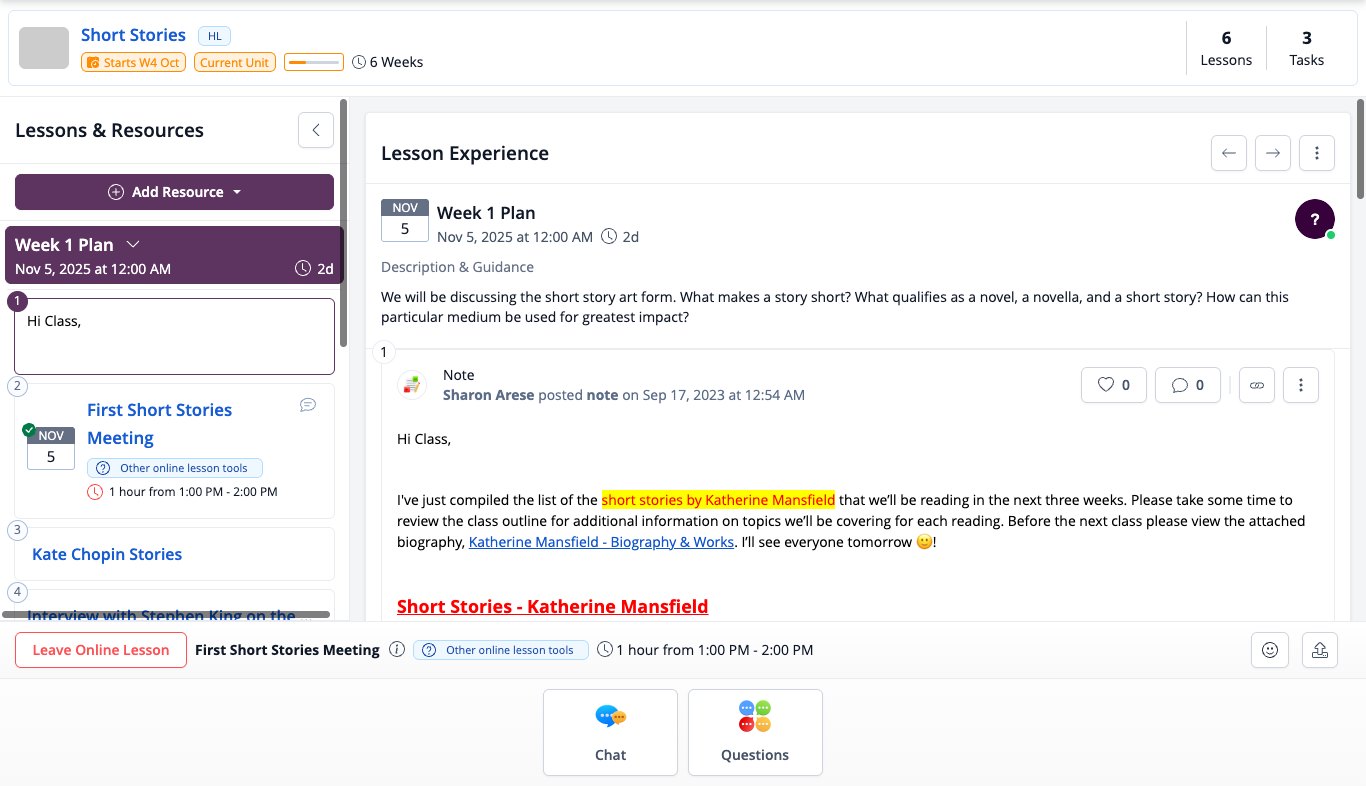The width and height of the screenshot is (1366, 786).
Task: Click the unit progress bar
Action: pyautogui.click(x=314, y=62)
